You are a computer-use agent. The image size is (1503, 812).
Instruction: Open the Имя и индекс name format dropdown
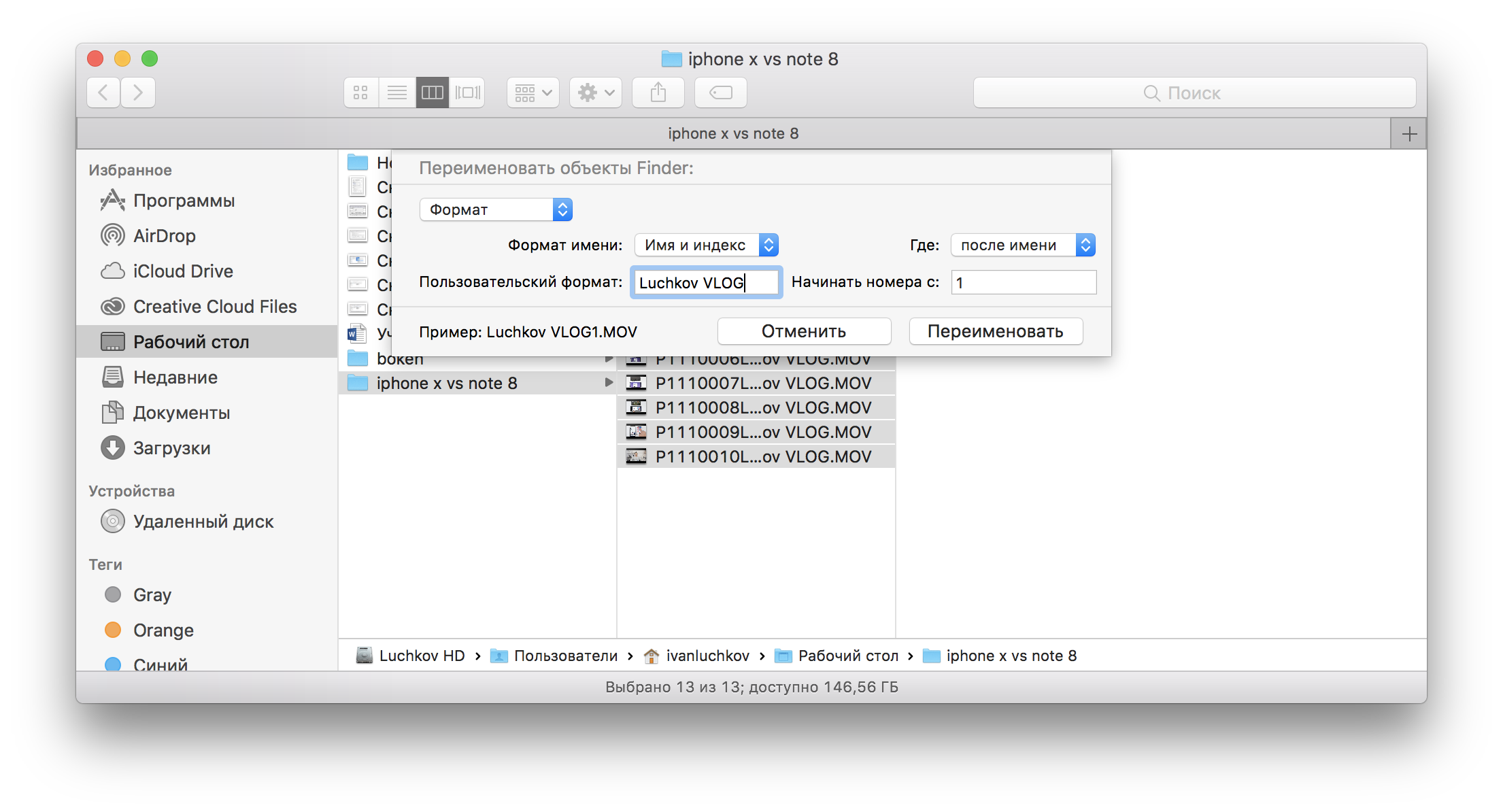click(706, 245)
